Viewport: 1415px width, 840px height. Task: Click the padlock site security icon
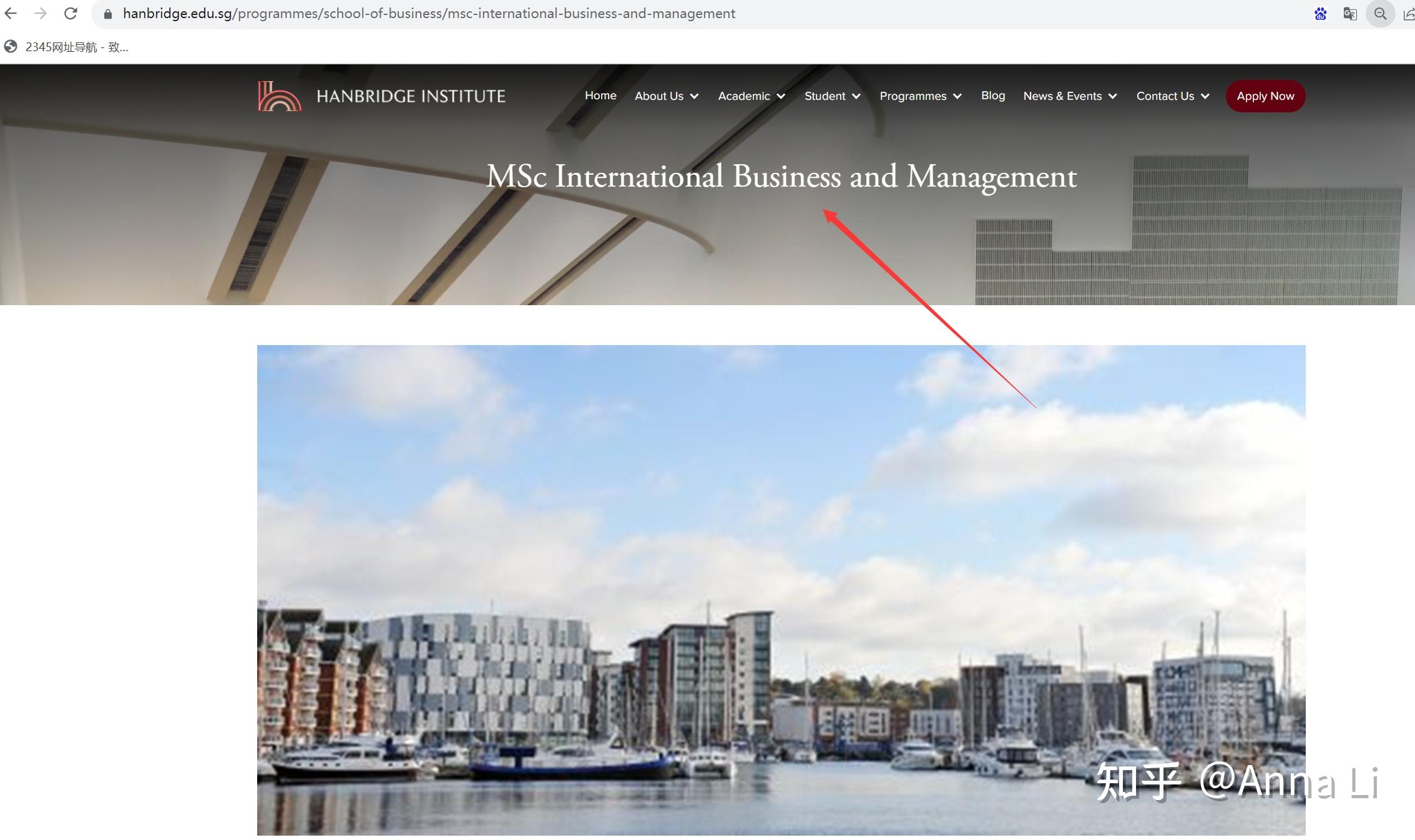pos(108,14)
